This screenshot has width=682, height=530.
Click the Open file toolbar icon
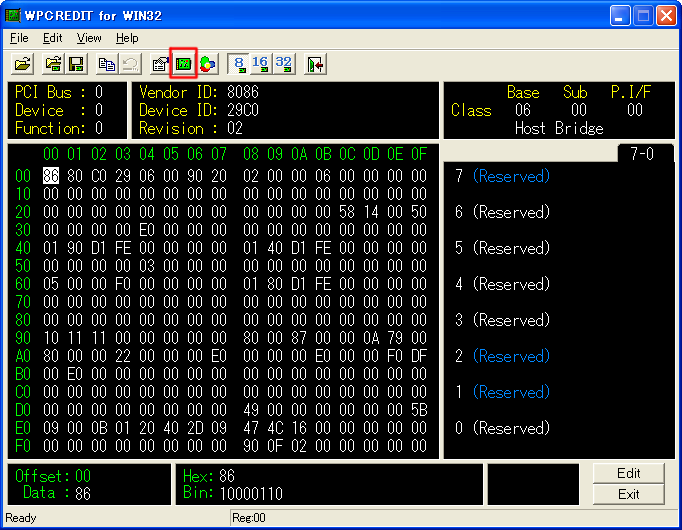pos(22,64)
